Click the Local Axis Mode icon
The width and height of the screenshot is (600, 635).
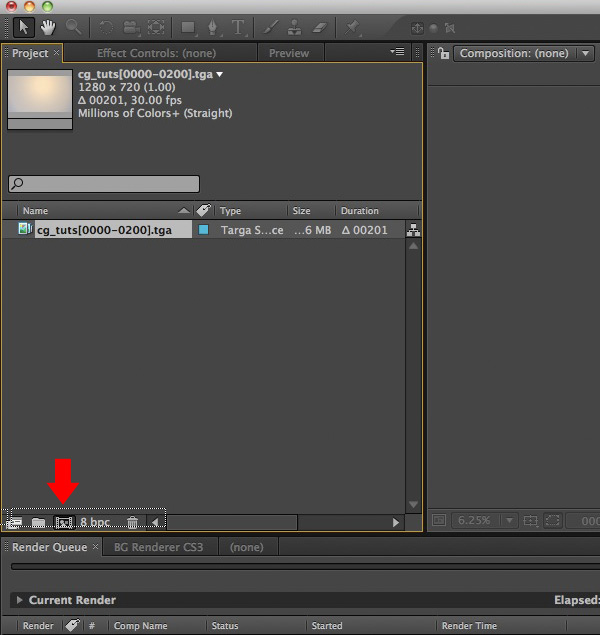(417, 28)
